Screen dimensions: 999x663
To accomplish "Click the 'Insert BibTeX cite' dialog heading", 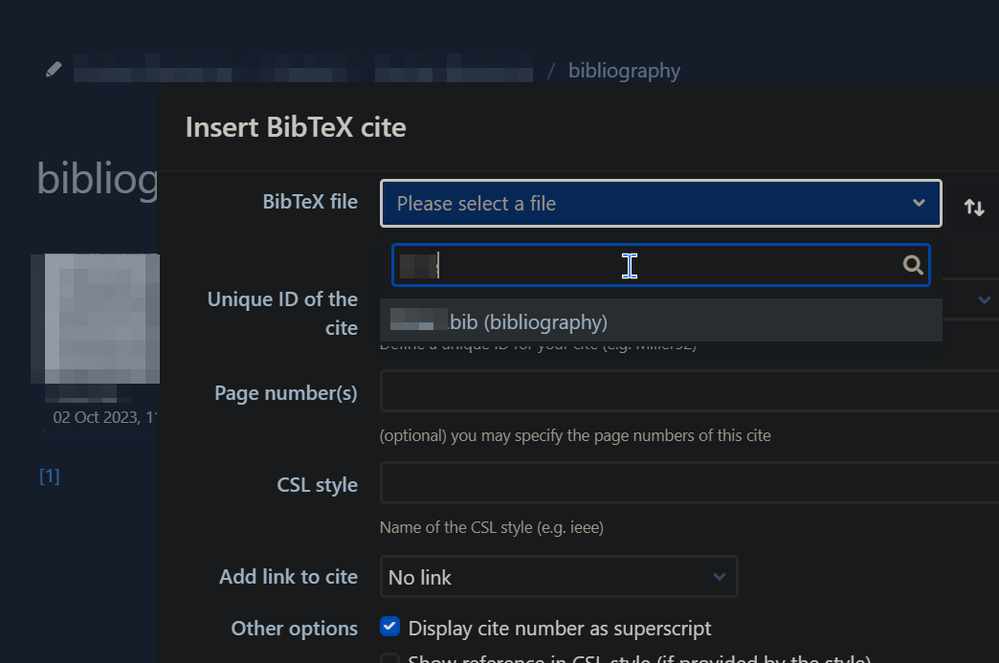I will (296, 127).
